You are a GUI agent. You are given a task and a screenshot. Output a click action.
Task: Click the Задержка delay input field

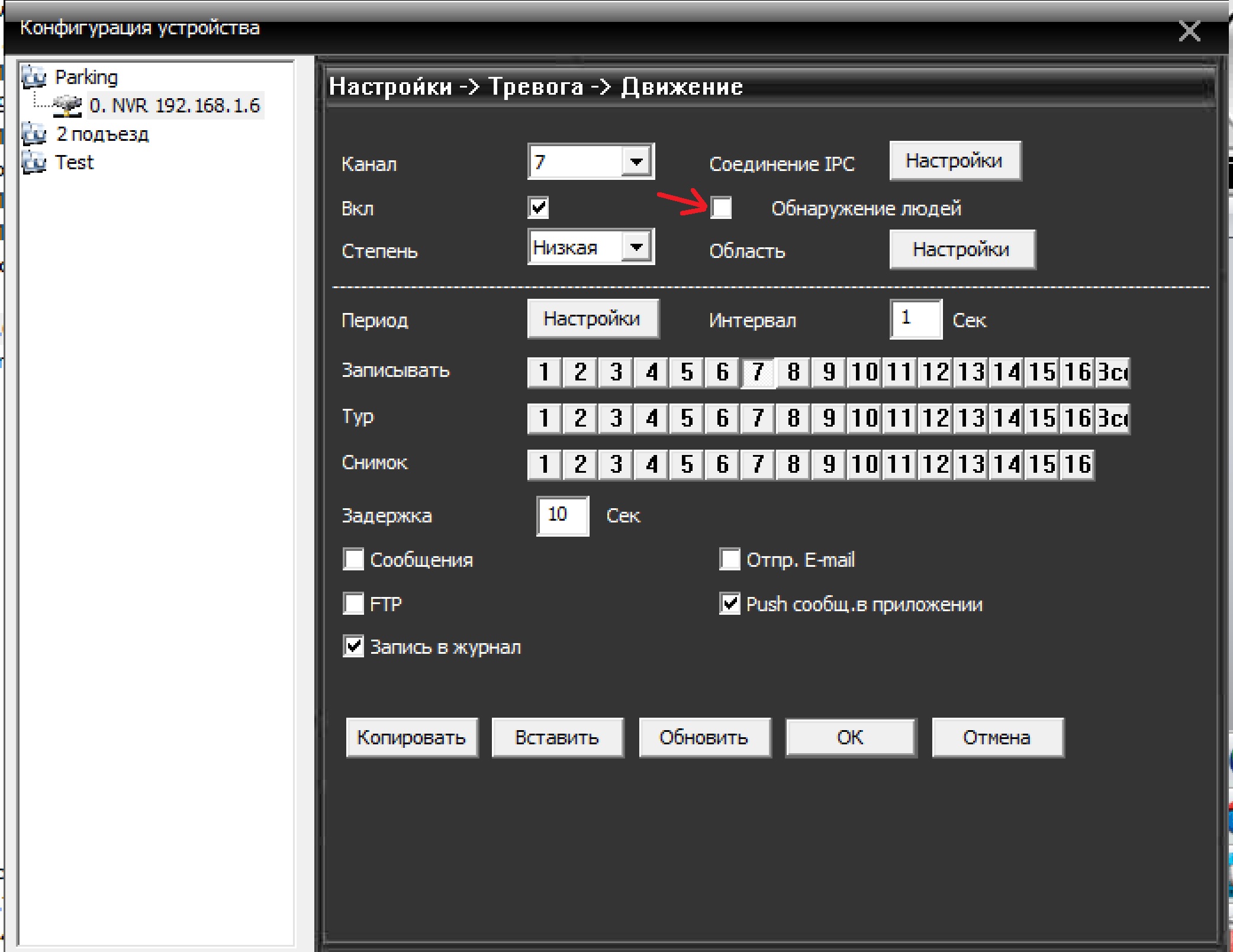click(x=562, y=515)
